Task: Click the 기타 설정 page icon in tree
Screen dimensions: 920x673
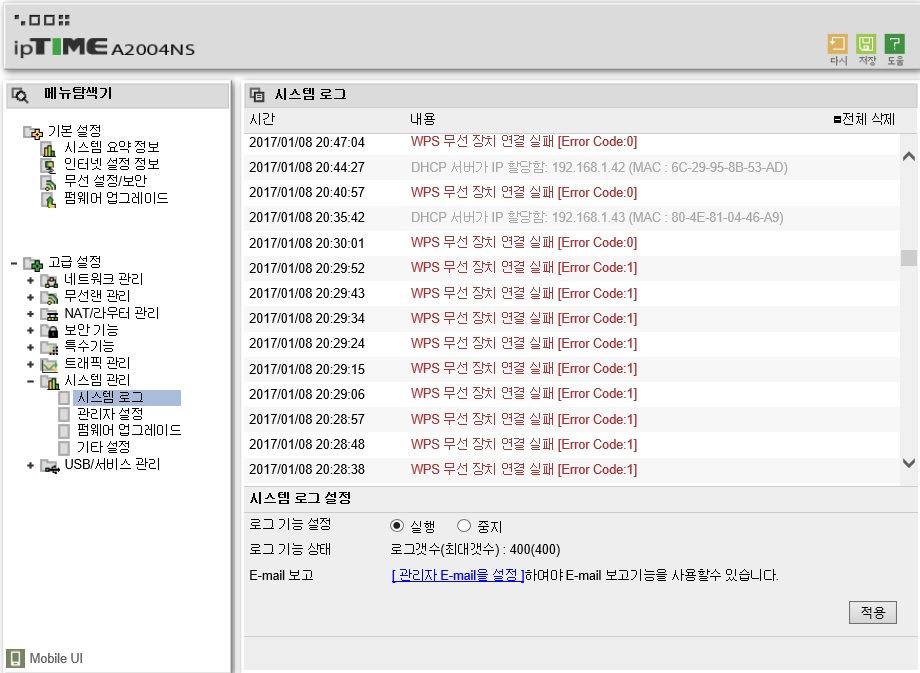Action: coord(65,448)
